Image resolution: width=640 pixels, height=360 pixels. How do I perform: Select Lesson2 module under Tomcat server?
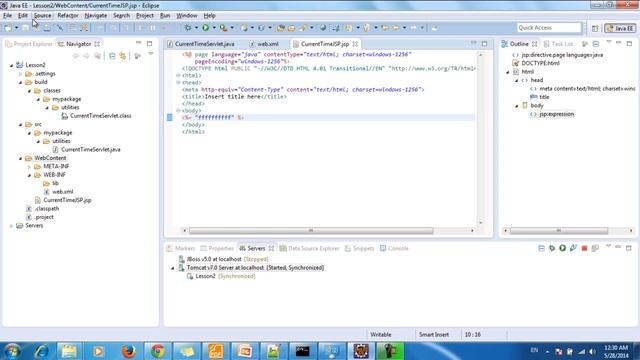coord(205,276)
